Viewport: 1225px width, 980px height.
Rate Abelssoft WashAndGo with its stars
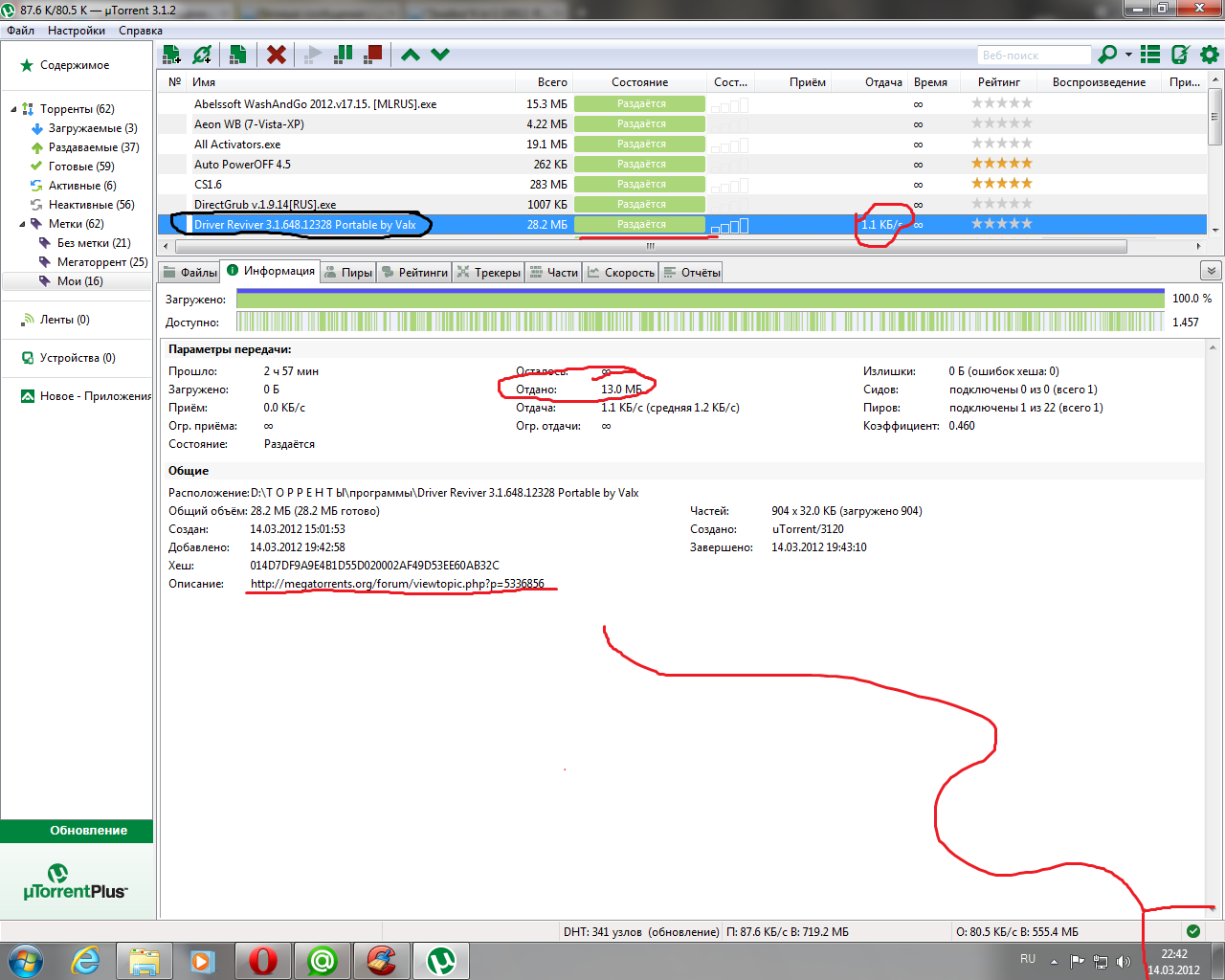(1002, 103)
